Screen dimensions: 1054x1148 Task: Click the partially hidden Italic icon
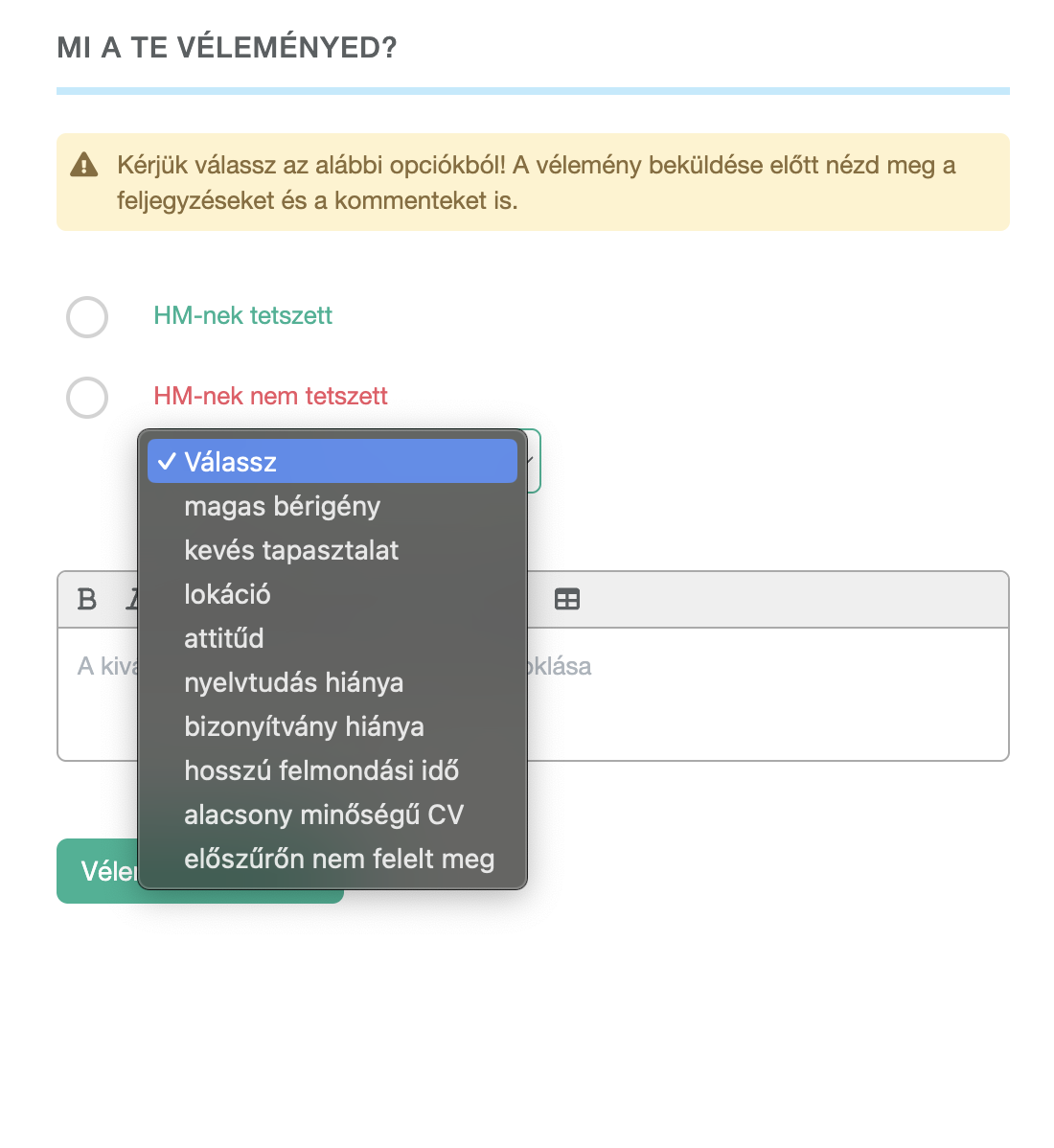(x=132, y=600)
